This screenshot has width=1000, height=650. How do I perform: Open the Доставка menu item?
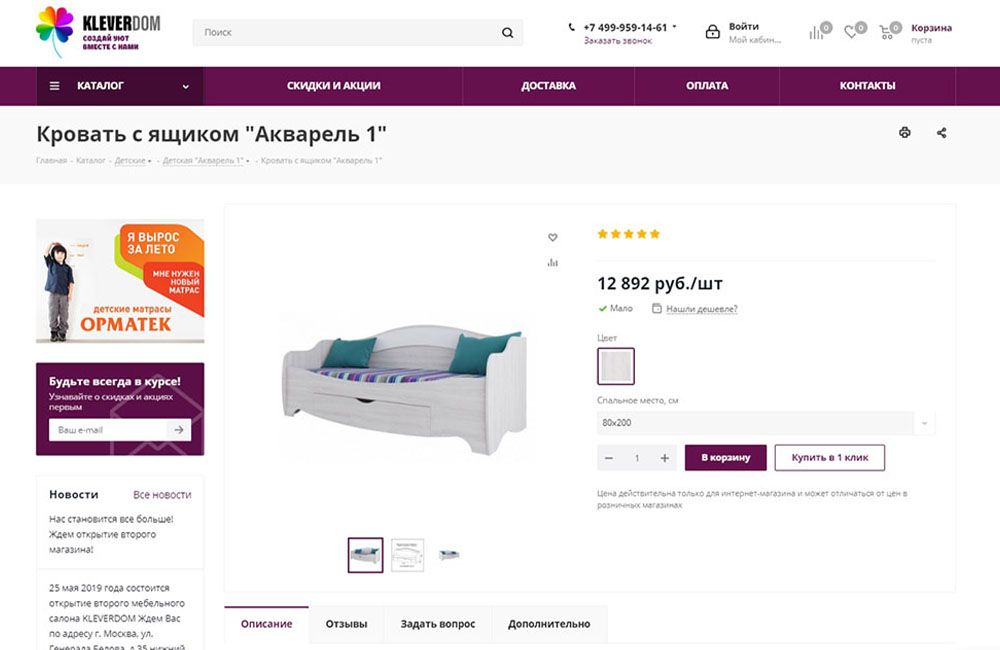coord(548,86)
